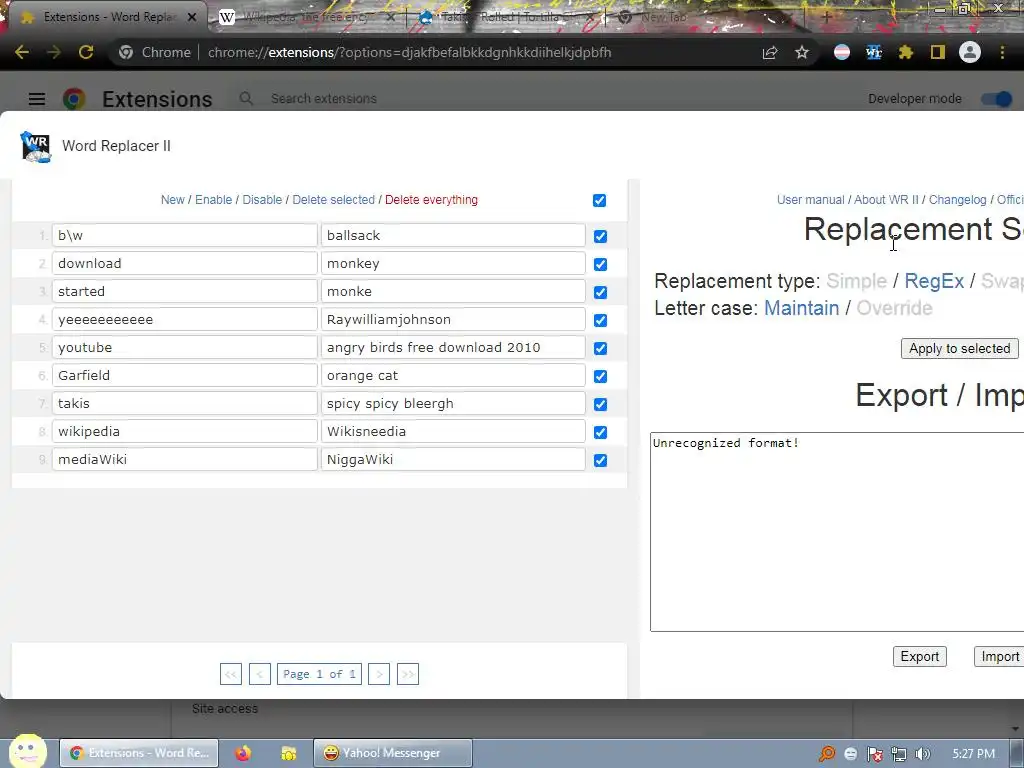Open the Changelog link

coord(957,200)
